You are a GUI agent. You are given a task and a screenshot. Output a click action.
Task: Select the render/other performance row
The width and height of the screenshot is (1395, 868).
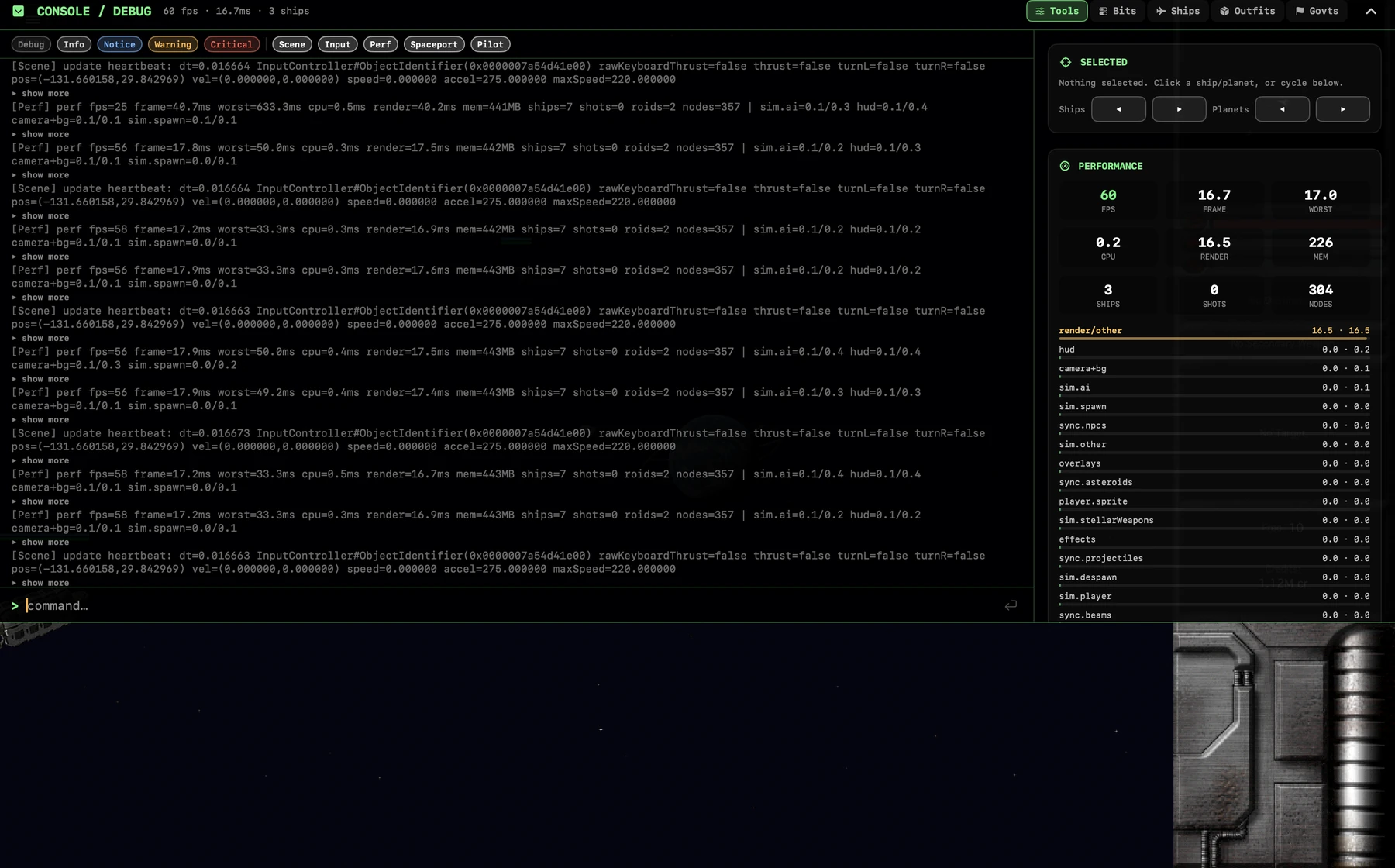point(1214,331)
